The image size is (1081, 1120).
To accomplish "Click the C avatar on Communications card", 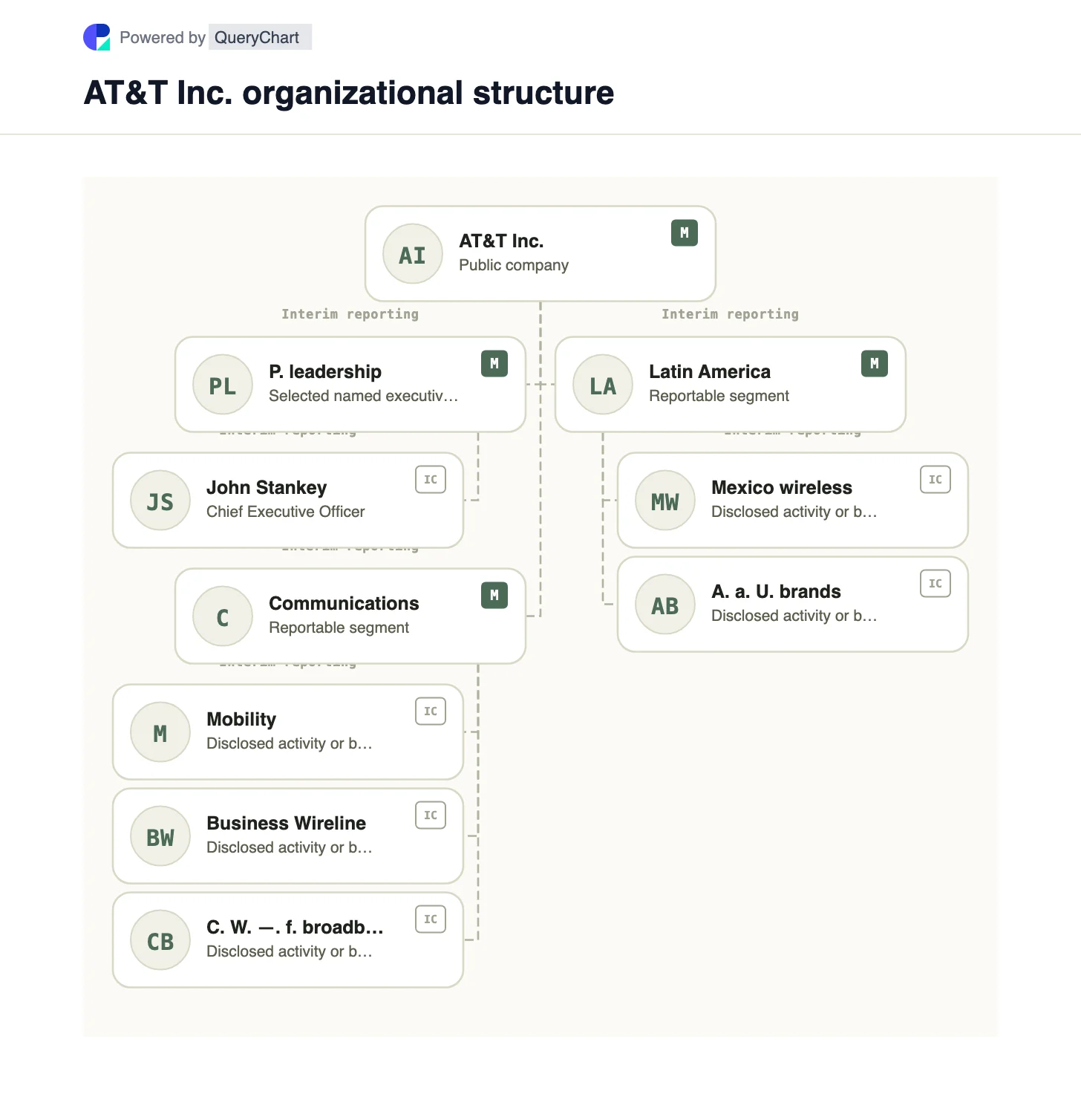I will coord(223,616).
